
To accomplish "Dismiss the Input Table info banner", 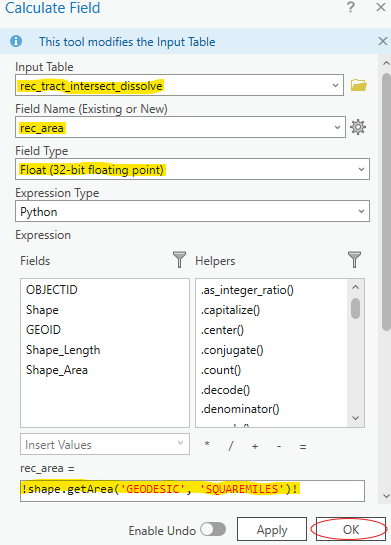I will click(383, 41).
